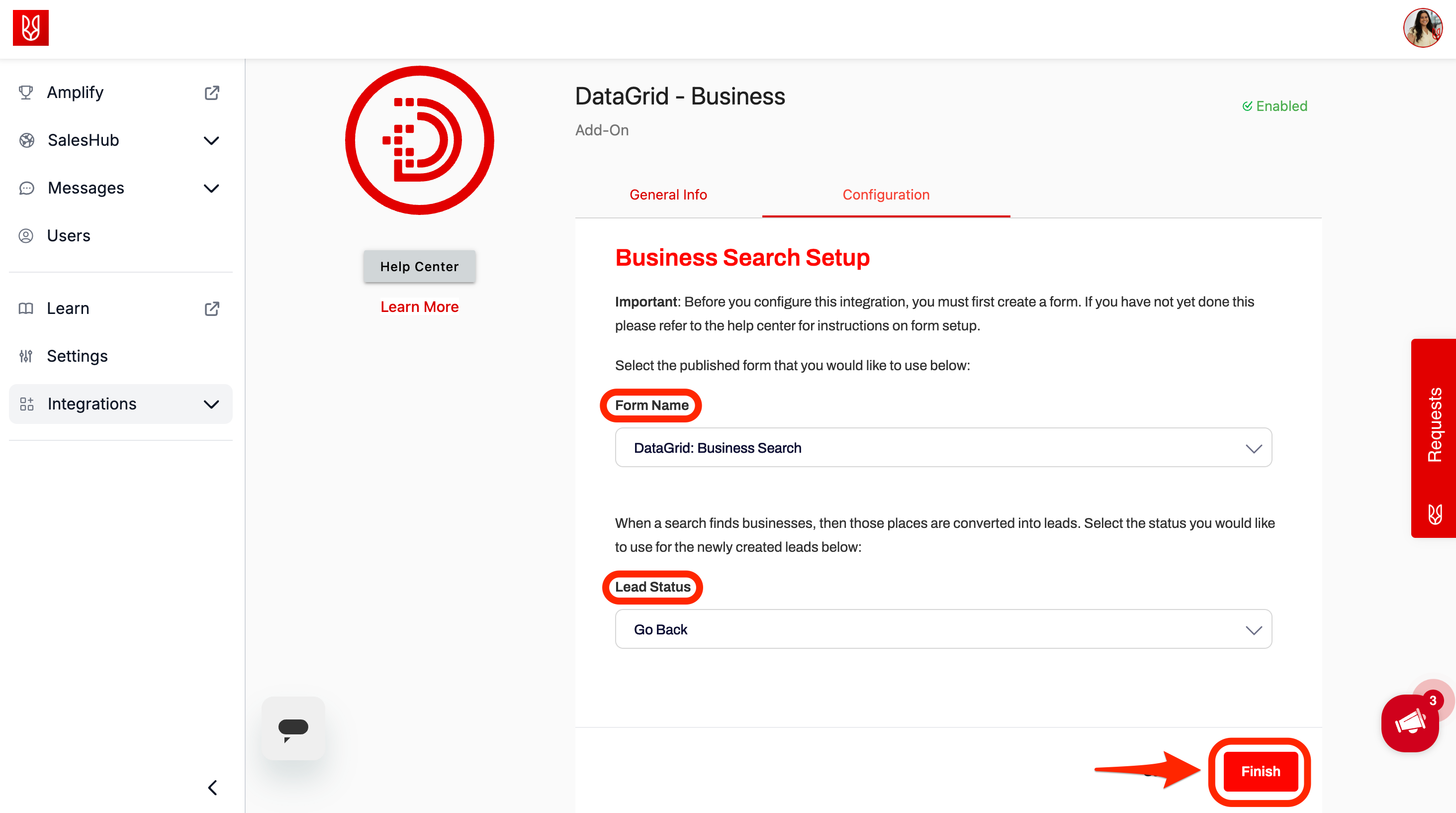
Task: Expand the SalesHub menu chevron
Action: pyautogui.click(x=211, y=141)
